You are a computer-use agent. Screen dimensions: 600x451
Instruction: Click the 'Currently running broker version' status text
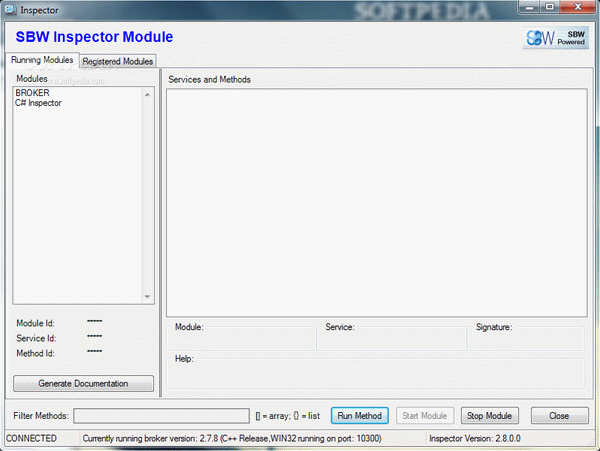point(232,438)
